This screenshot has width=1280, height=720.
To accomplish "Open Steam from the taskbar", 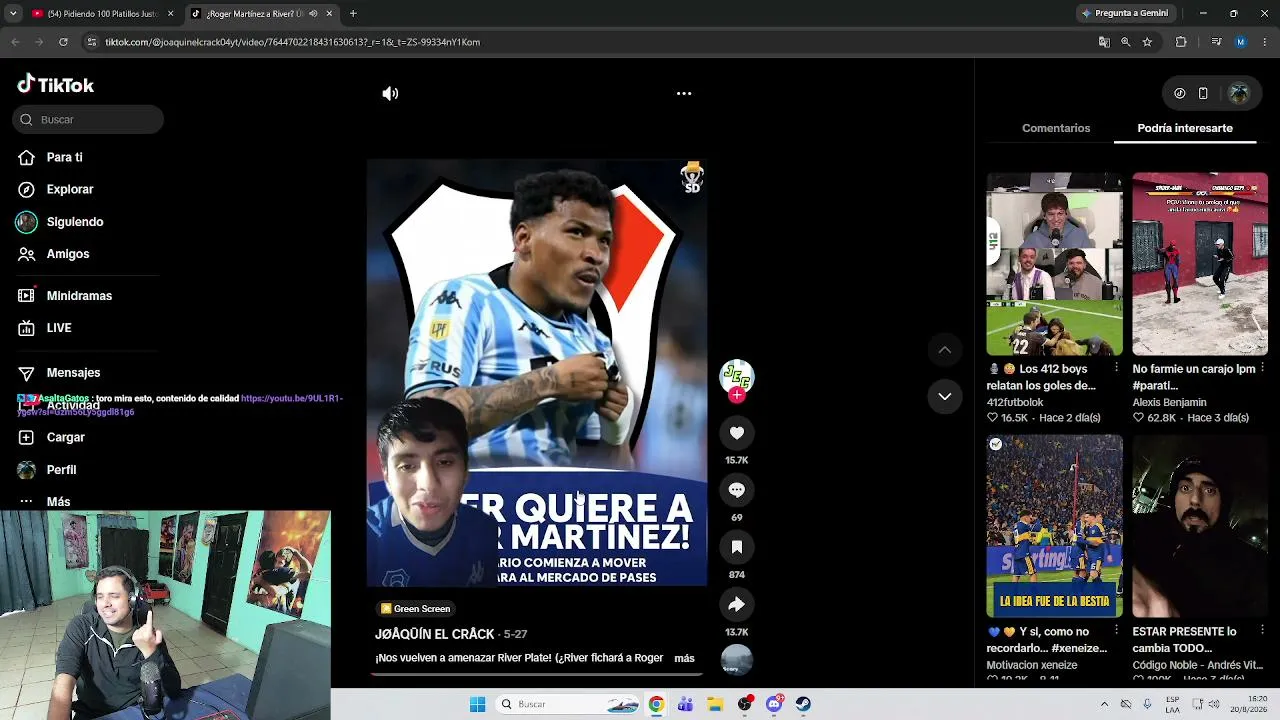I will (x=803, y=704).
